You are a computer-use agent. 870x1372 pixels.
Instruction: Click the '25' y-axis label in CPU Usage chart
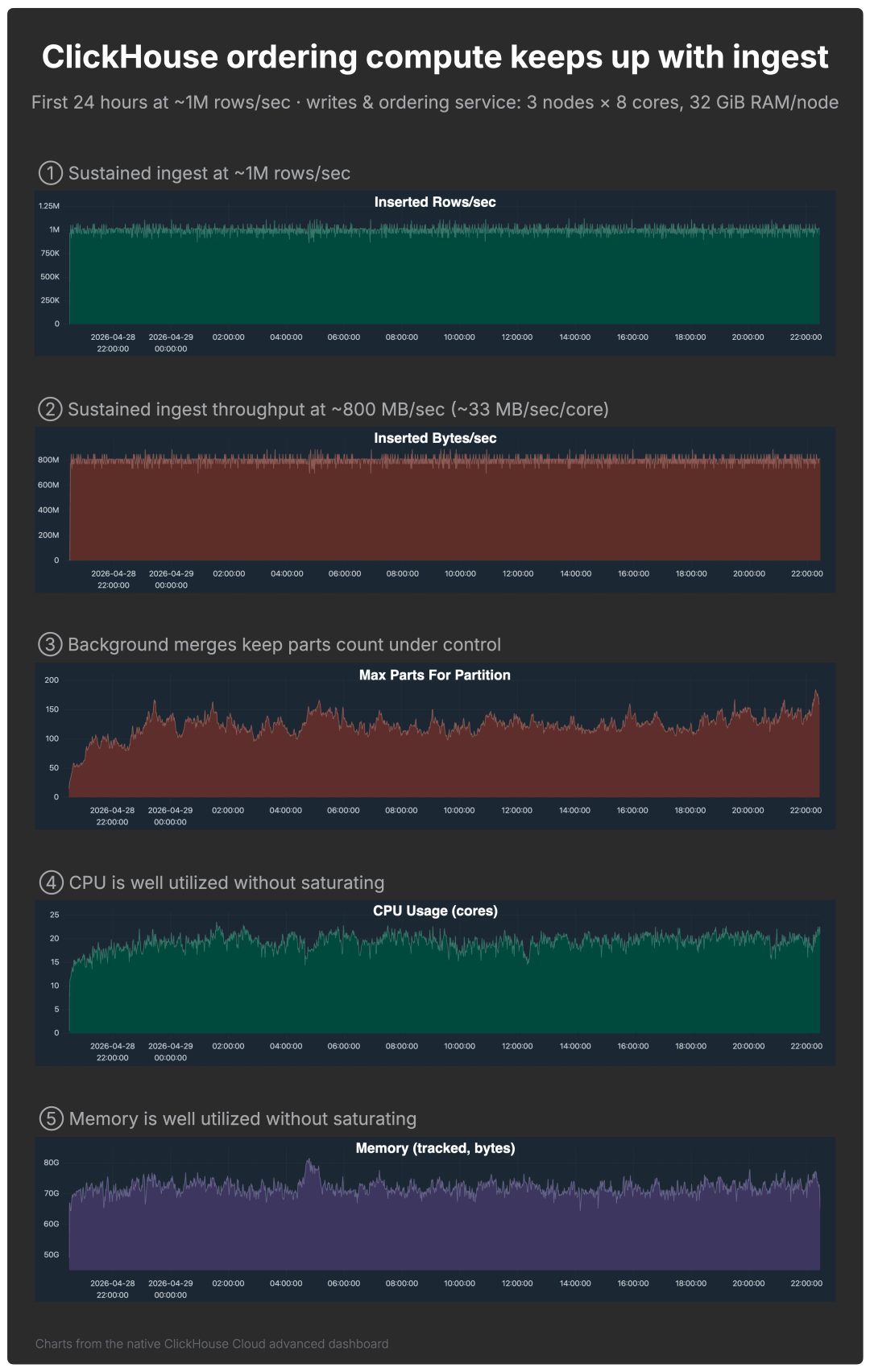click(55, 915)
